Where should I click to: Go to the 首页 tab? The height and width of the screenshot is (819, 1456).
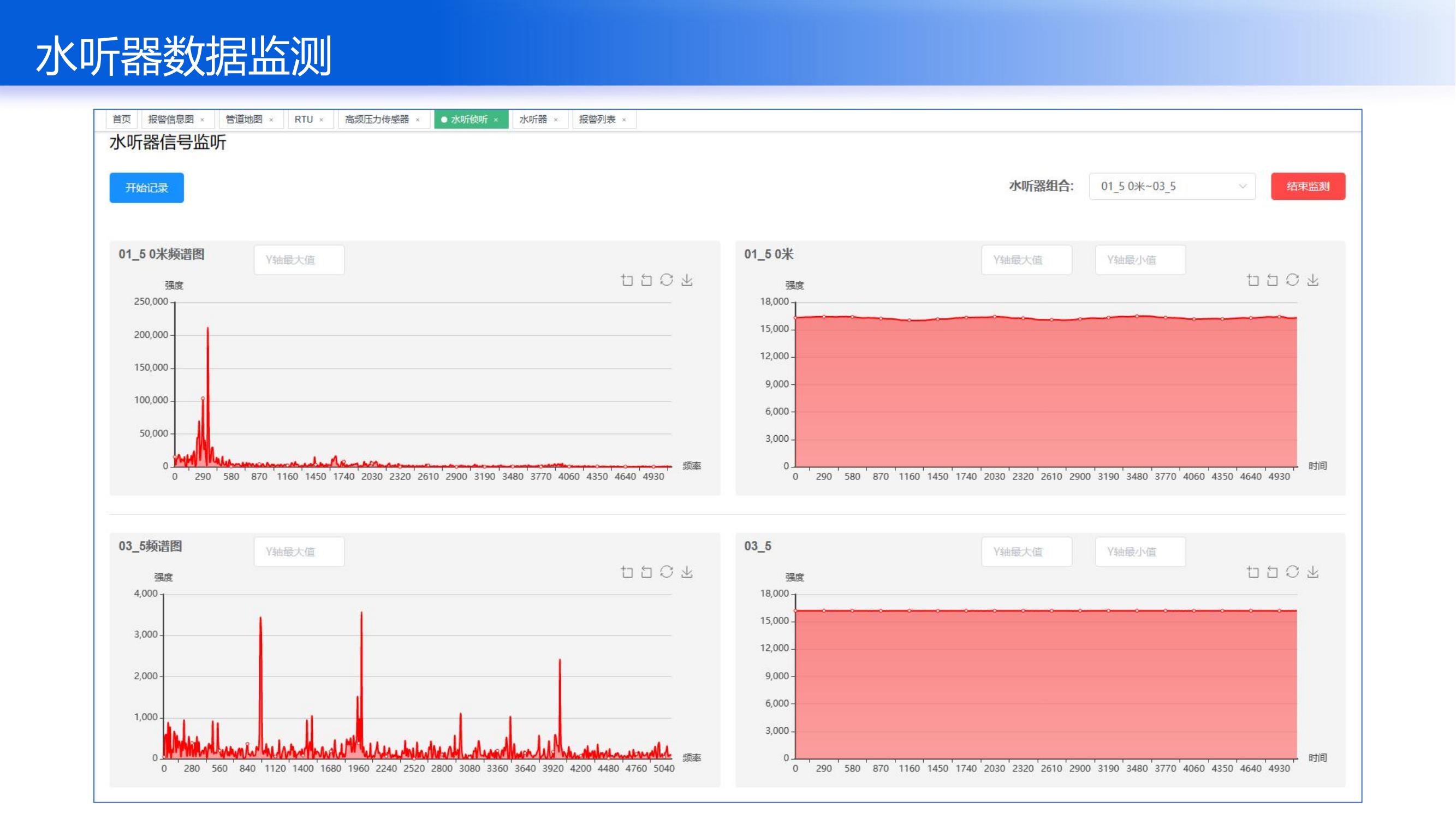tap(122, 119)
